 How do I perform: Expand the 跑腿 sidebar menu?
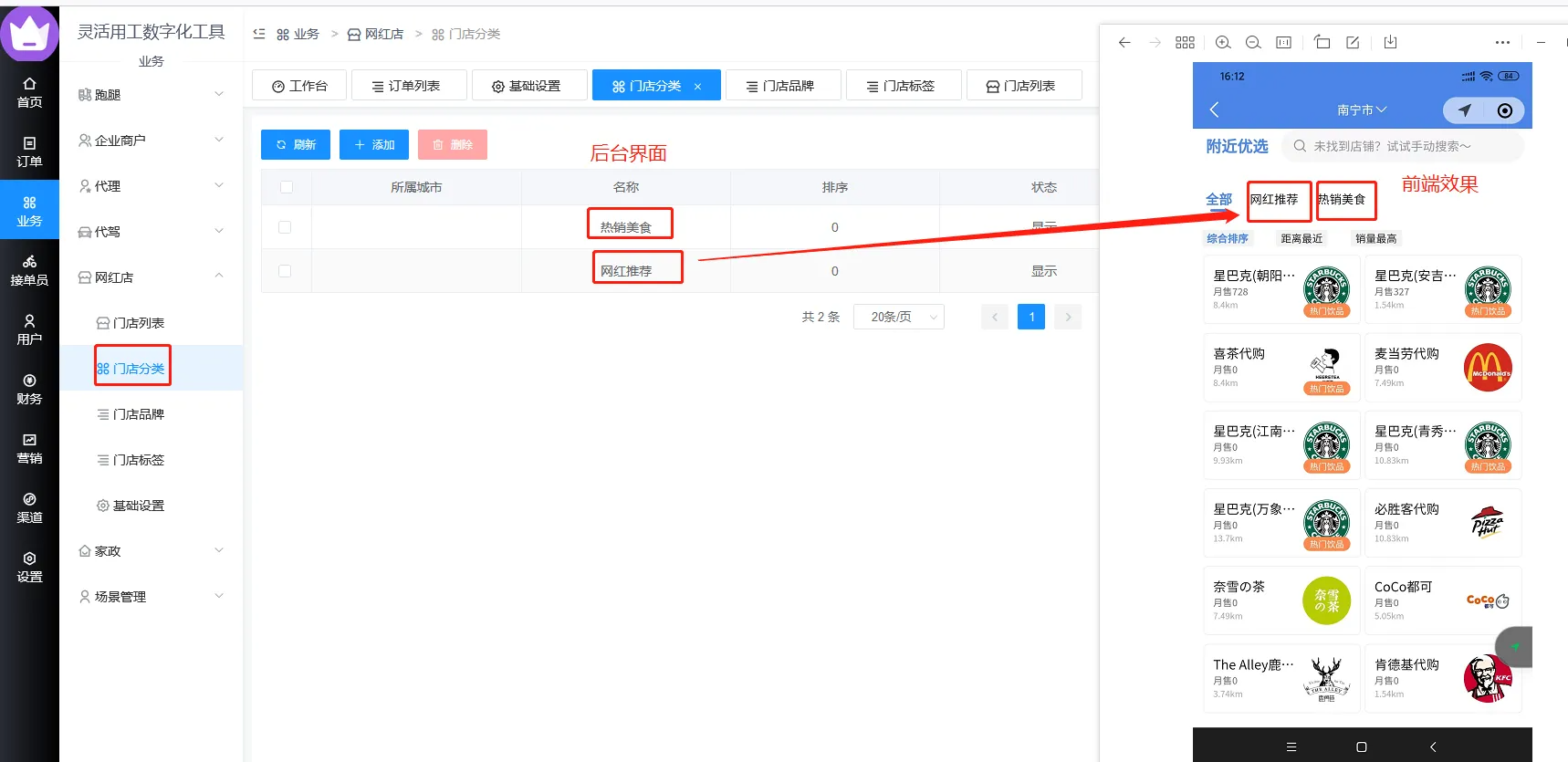point(151,95)
